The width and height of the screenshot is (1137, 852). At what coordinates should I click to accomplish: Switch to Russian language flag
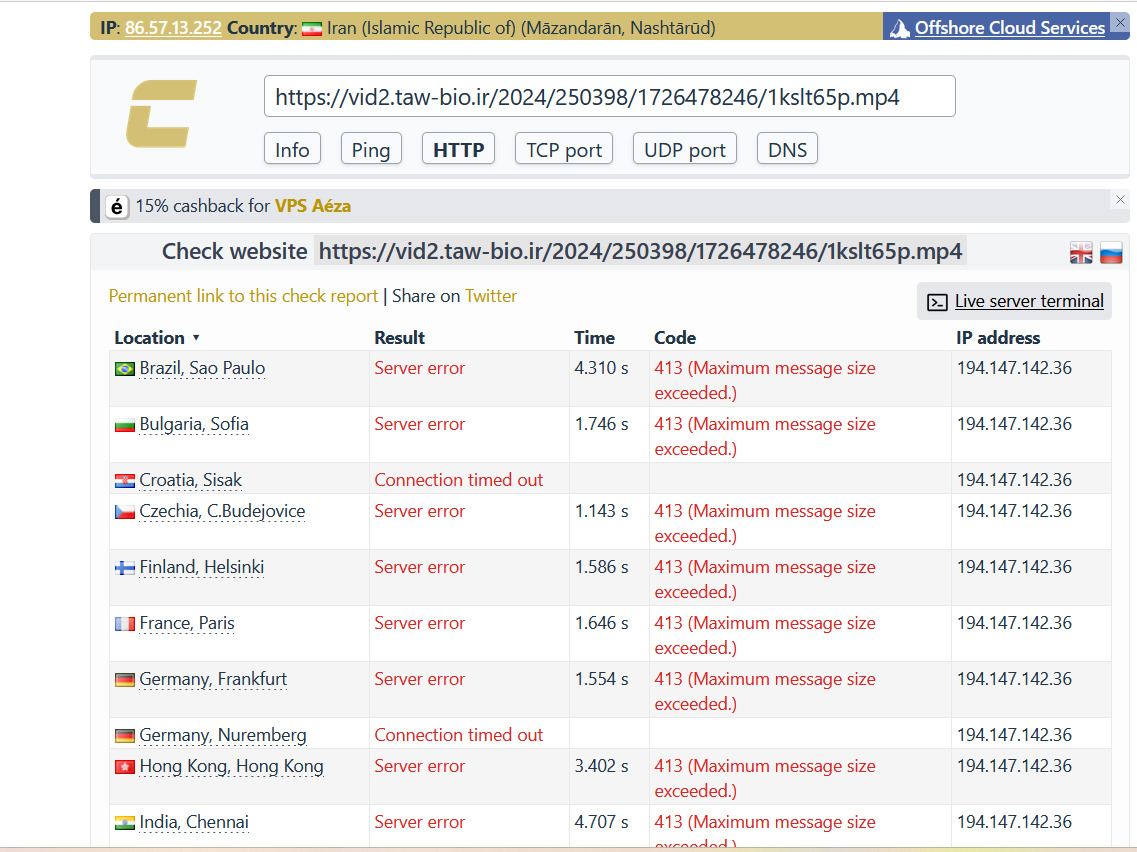(1111, 253)
